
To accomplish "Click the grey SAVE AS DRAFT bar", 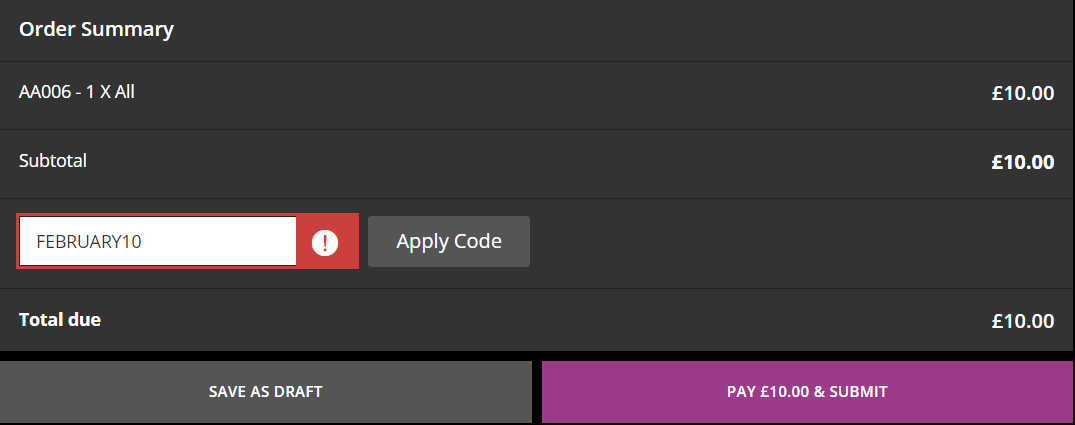I will coord(266,392).
